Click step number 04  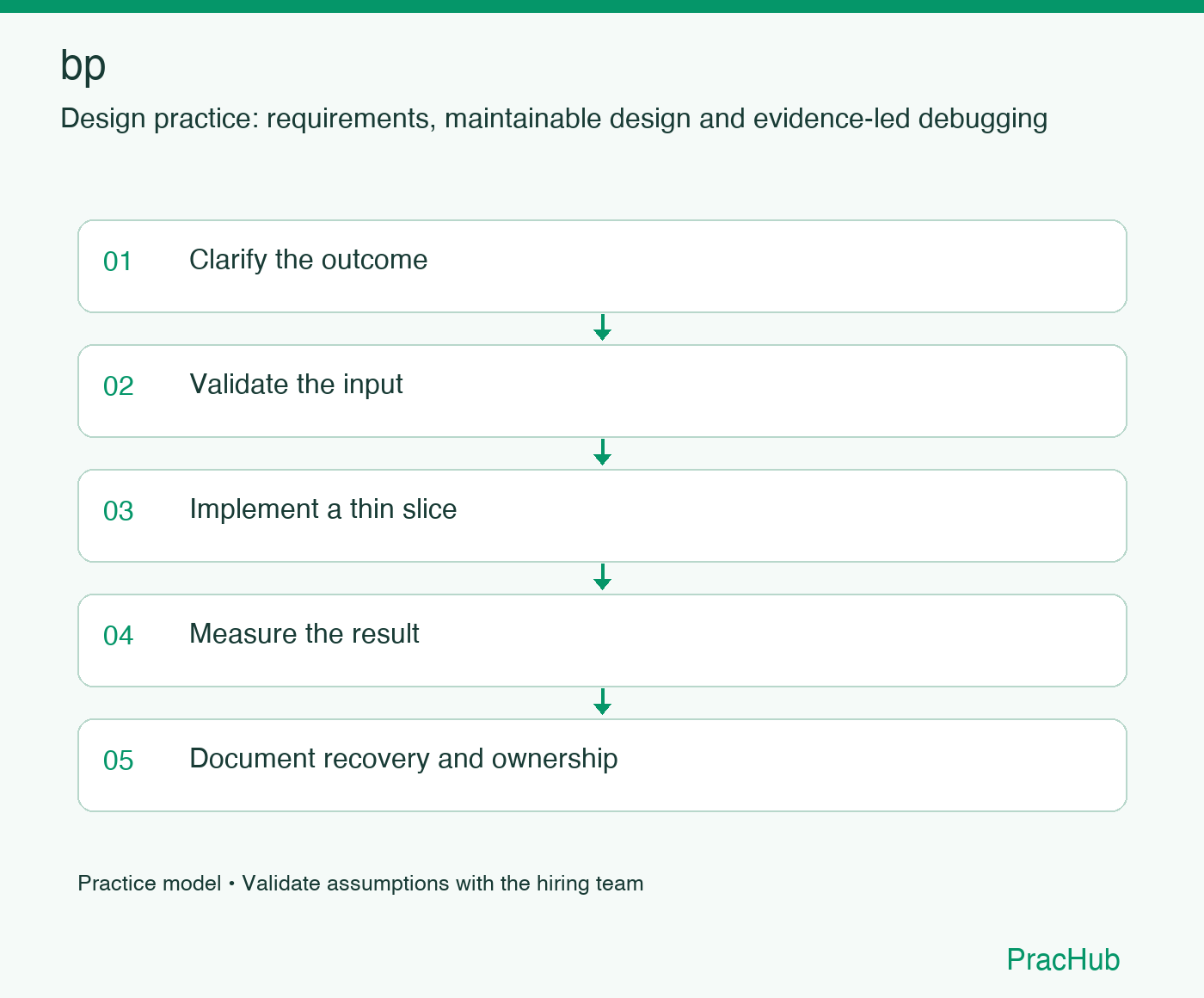119,636
